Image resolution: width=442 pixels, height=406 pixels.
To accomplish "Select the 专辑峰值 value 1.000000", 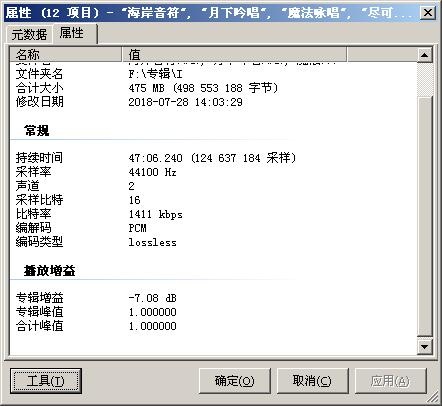I will tap(153, 312).
